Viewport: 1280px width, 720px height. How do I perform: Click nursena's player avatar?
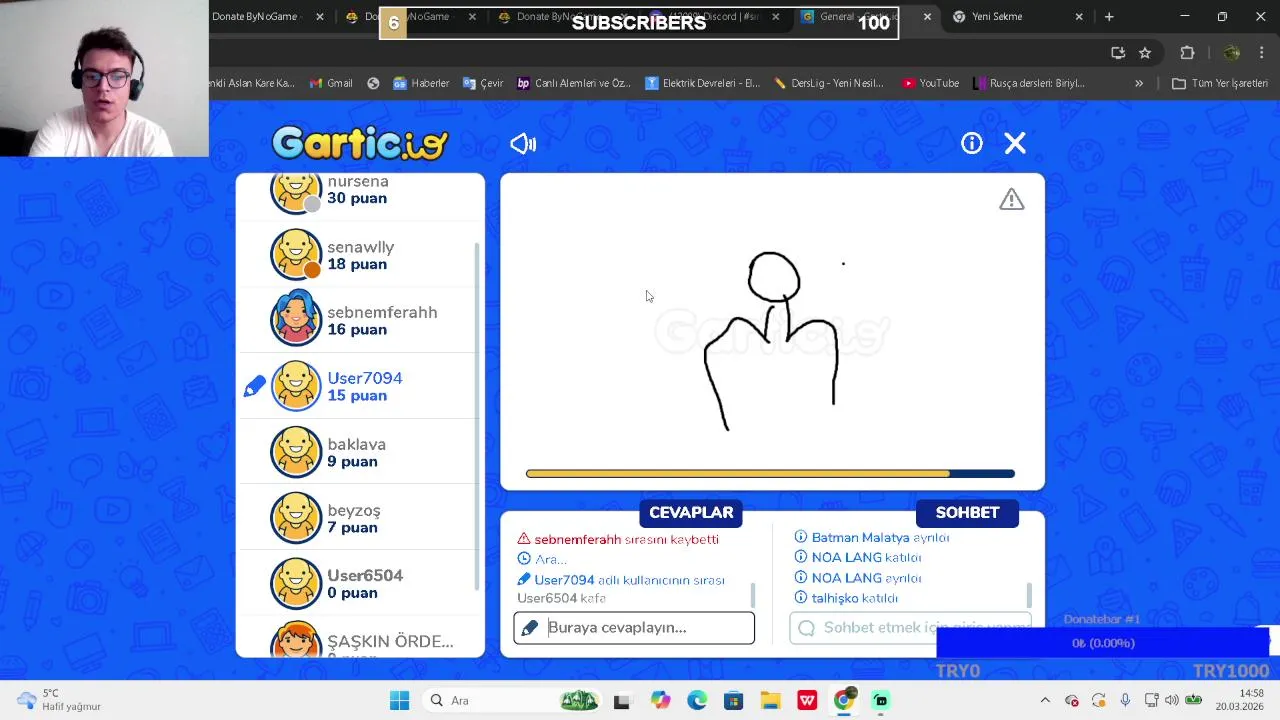296,190
